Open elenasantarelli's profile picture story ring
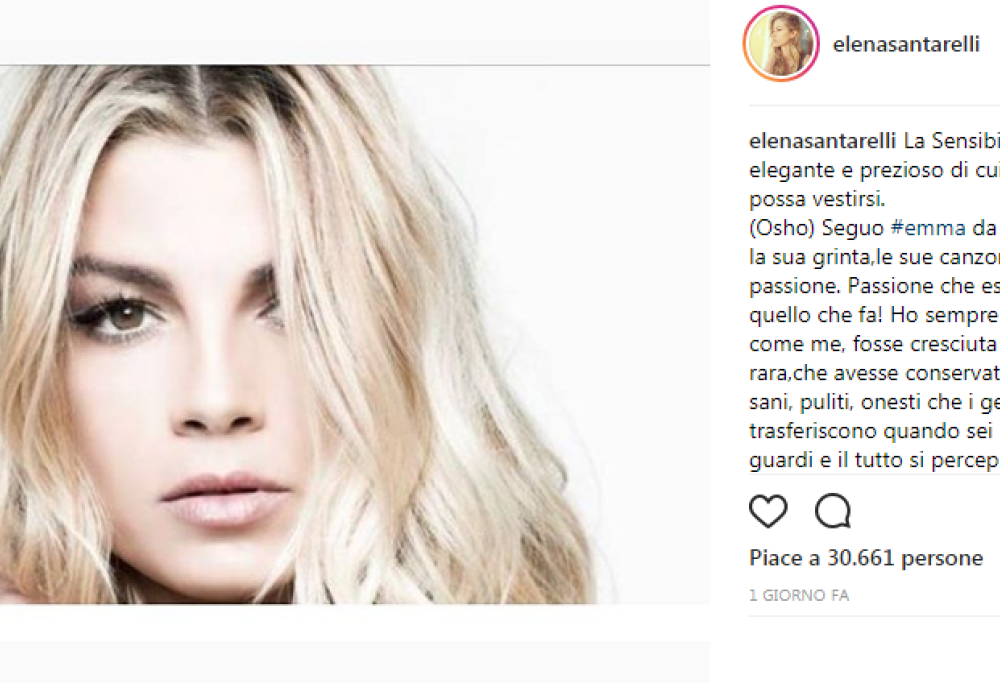 (781, 44)
